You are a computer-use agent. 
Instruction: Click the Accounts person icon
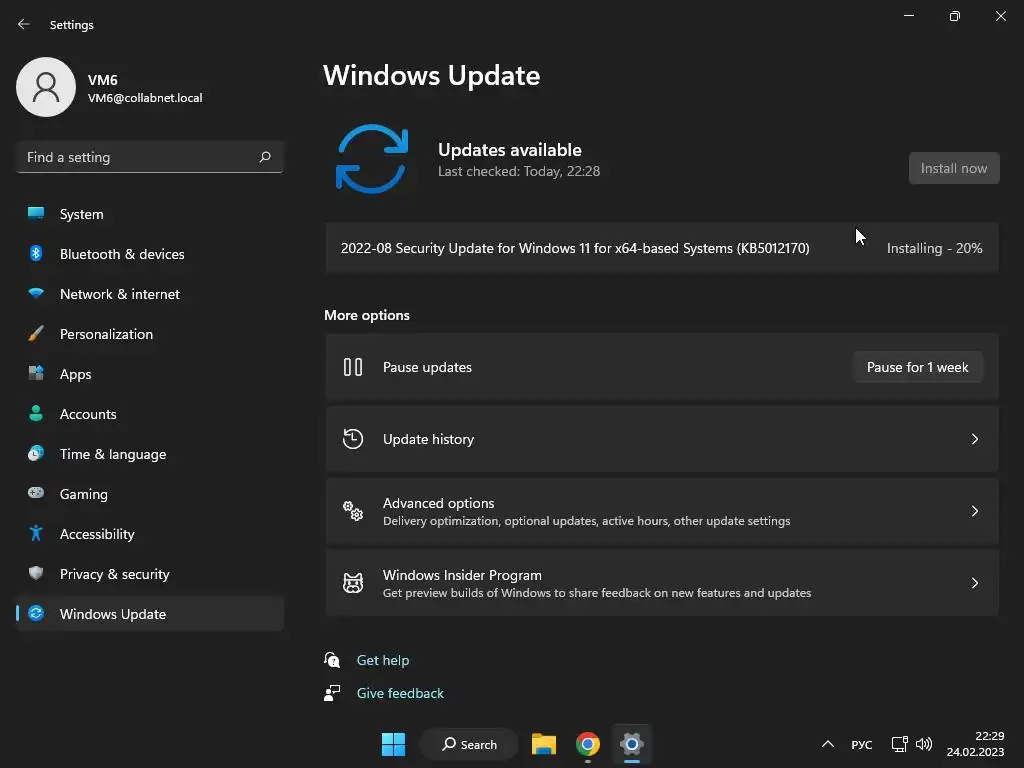(36, 413)
